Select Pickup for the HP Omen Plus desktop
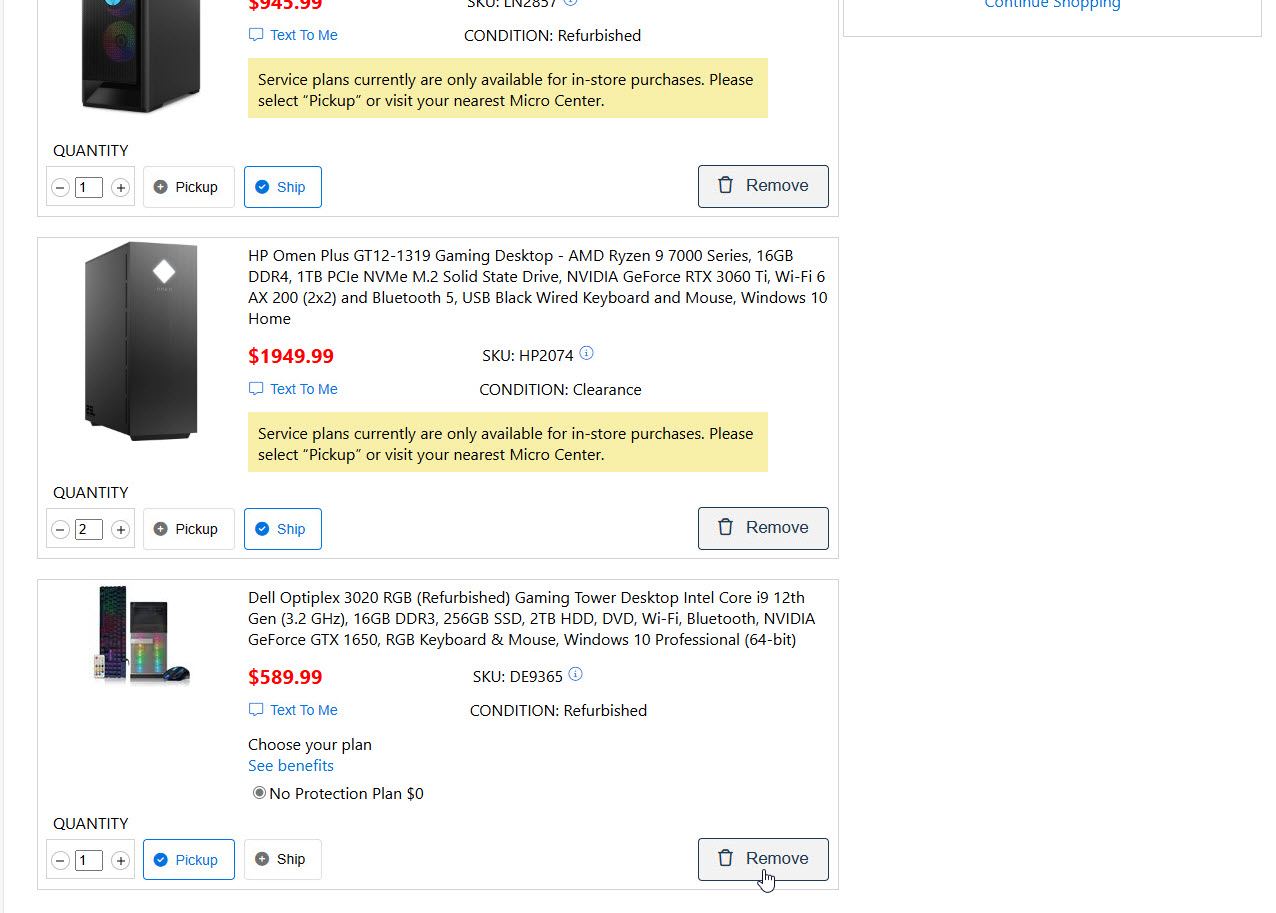The height and width of the screenshot is (913, 1276). tap(189, 529)
